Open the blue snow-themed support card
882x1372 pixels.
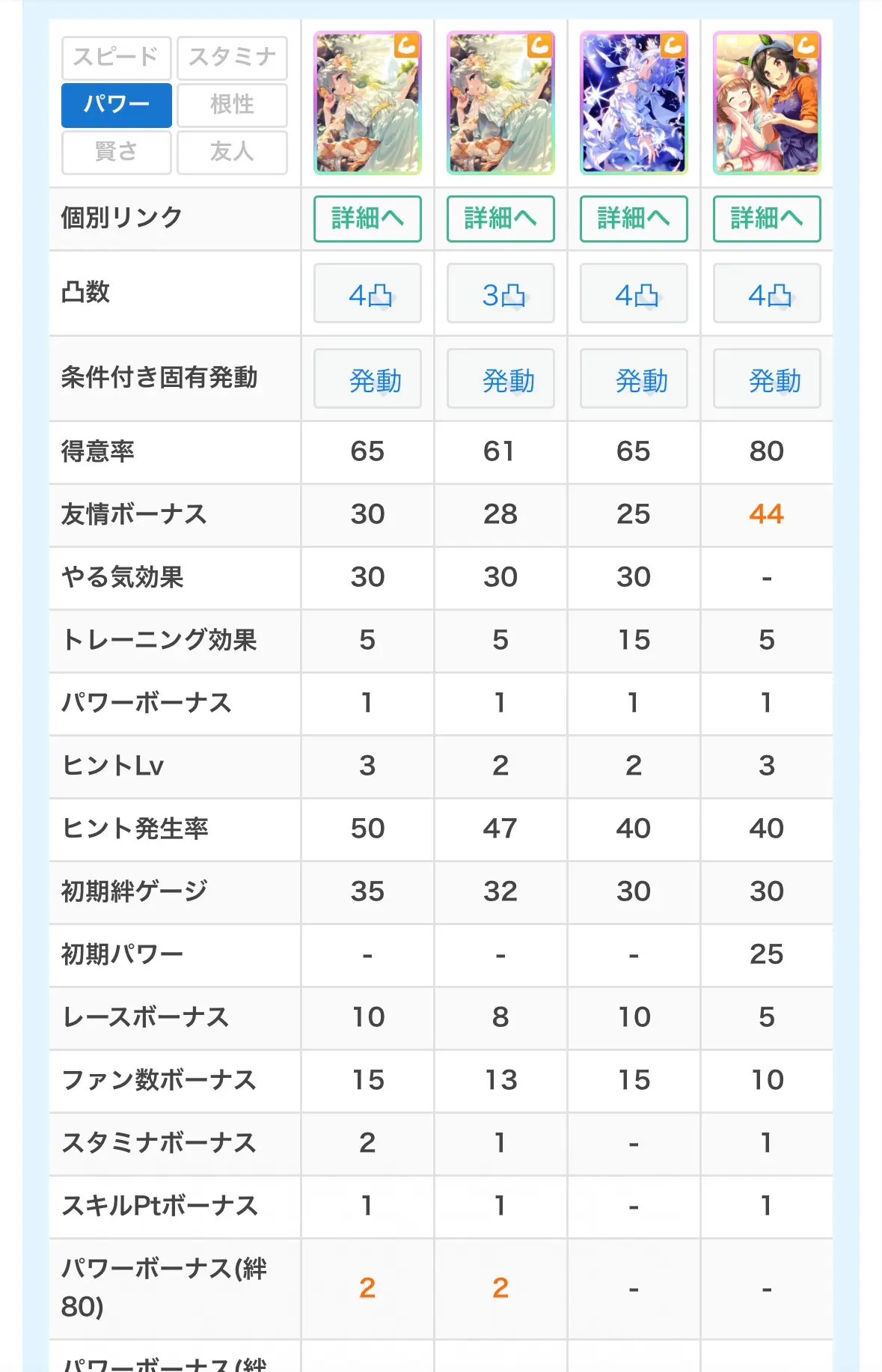point(634,103)
